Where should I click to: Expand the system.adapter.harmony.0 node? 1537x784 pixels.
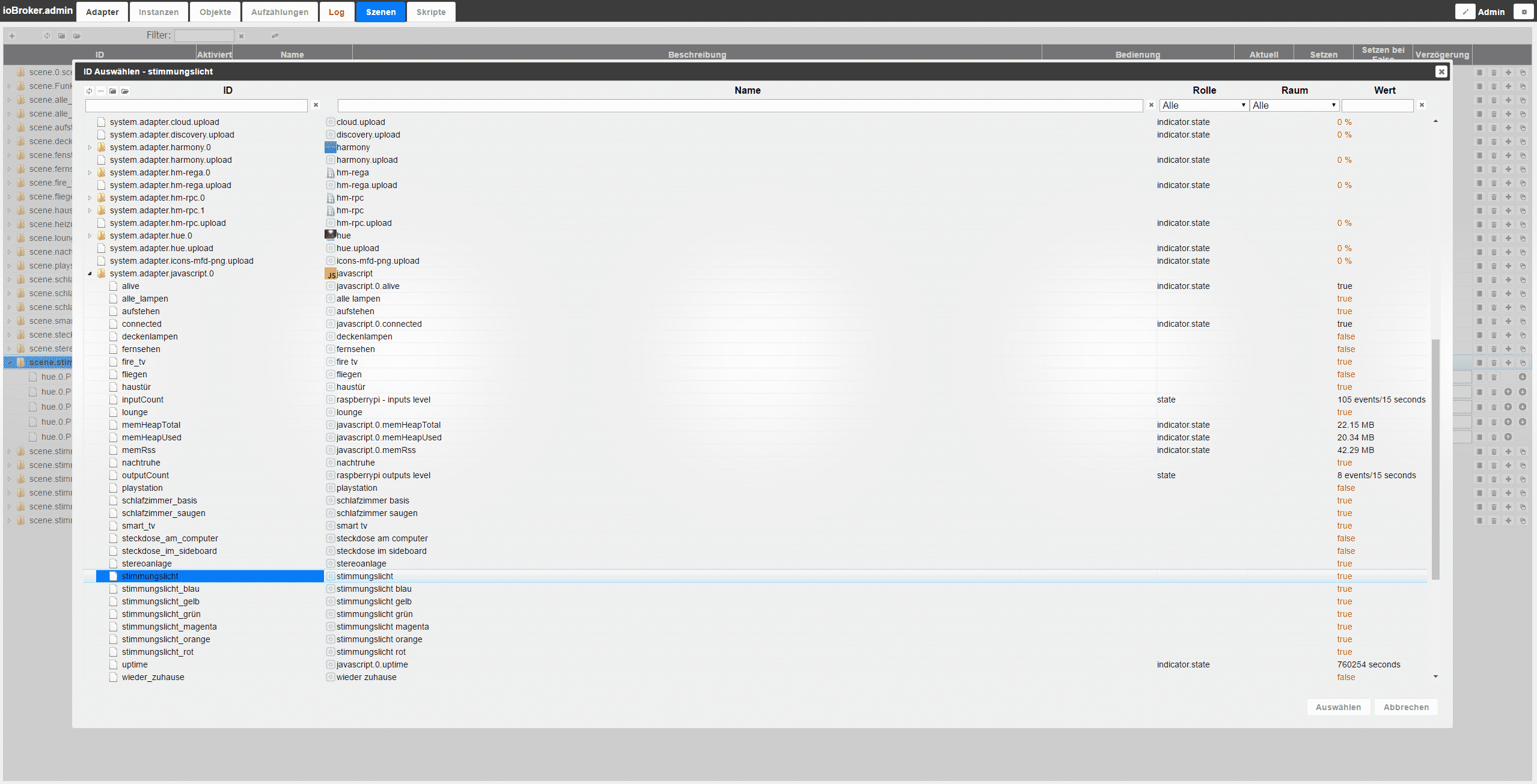point(90,148)
